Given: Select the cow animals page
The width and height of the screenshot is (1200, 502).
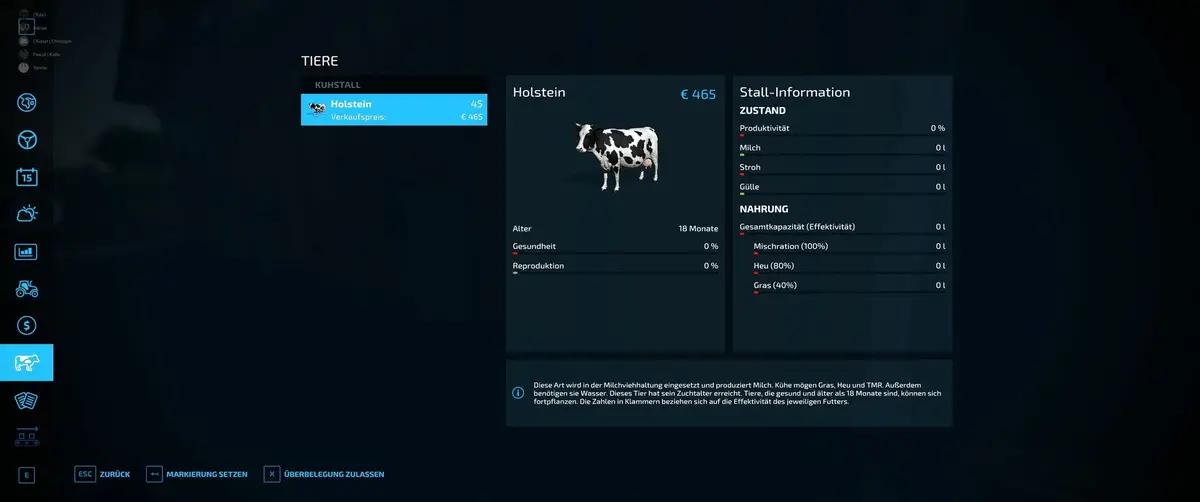Looking at the screenshot, I should (27, 363).
